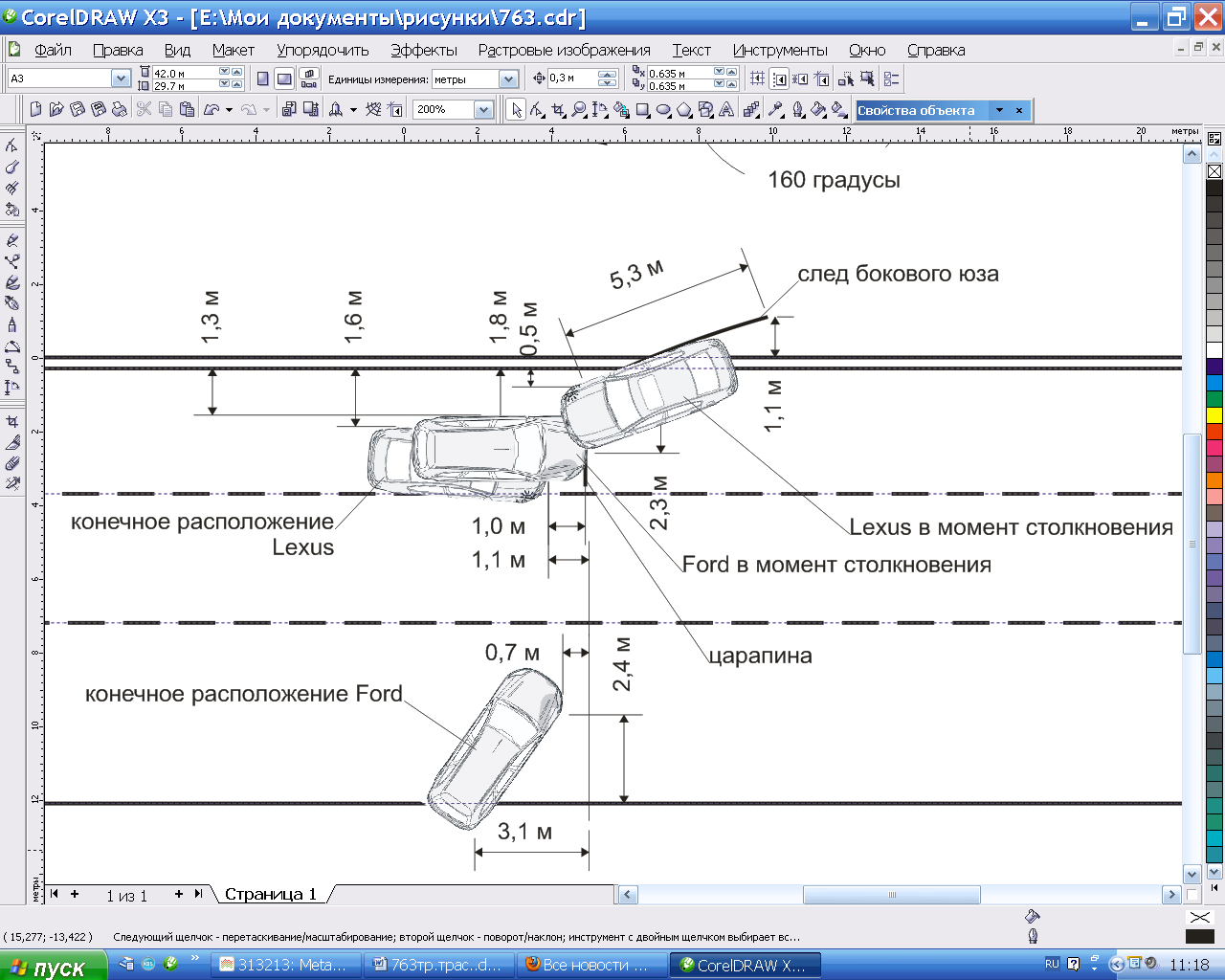Click the Import icon
1225x980 pixels.
288,109
